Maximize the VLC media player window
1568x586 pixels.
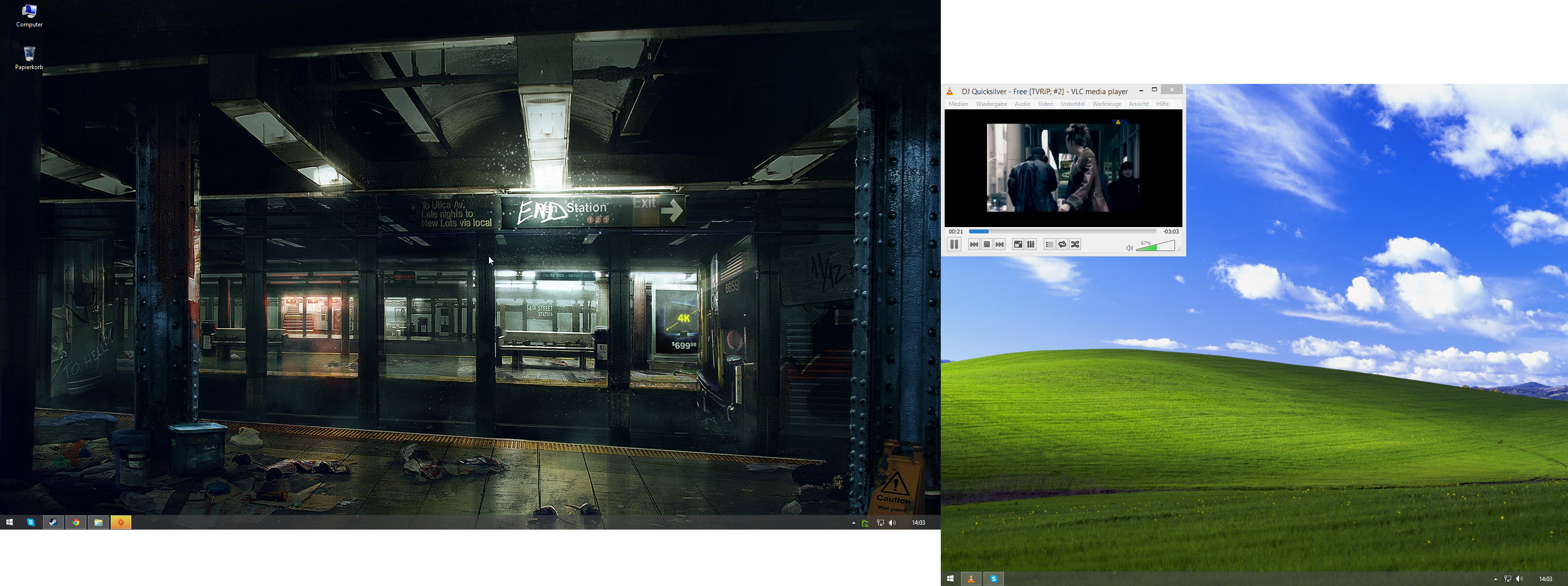pos(1154,90)
